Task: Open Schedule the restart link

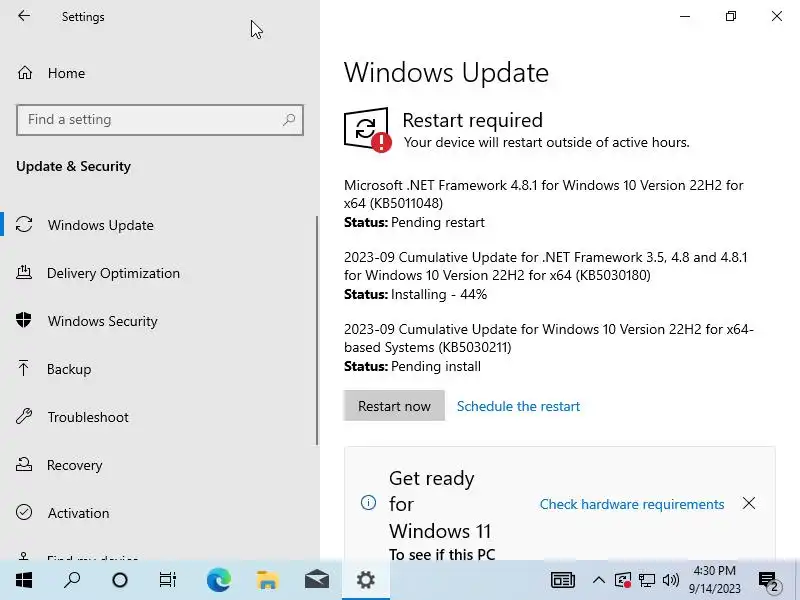Action: tap(518, 406)
